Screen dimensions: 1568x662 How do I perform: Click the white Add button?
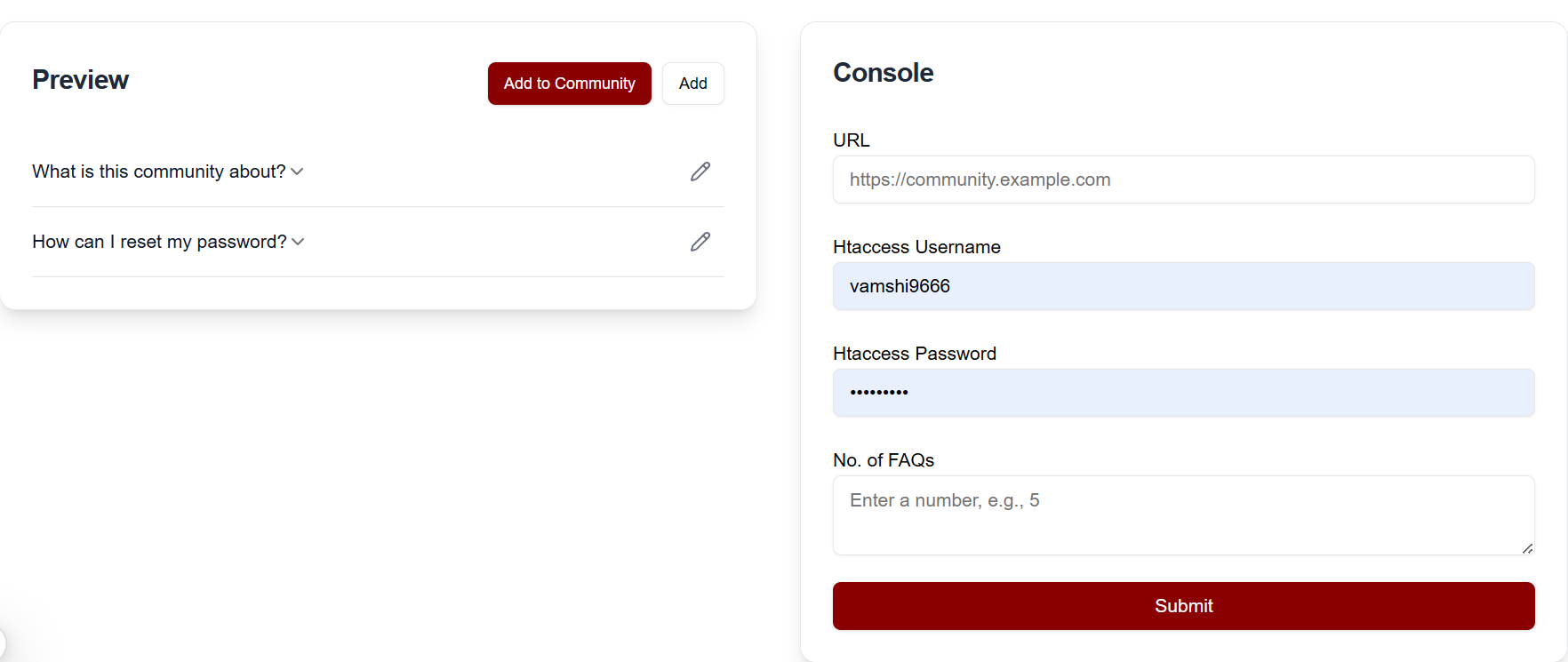(x=692, y=84)
